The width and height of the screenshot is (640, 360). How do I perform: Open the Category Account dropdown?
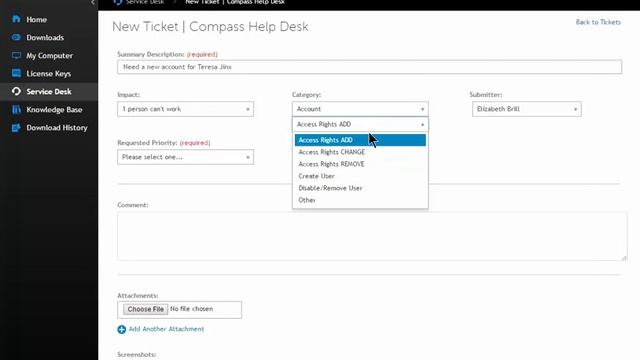[x=360, y=109]
